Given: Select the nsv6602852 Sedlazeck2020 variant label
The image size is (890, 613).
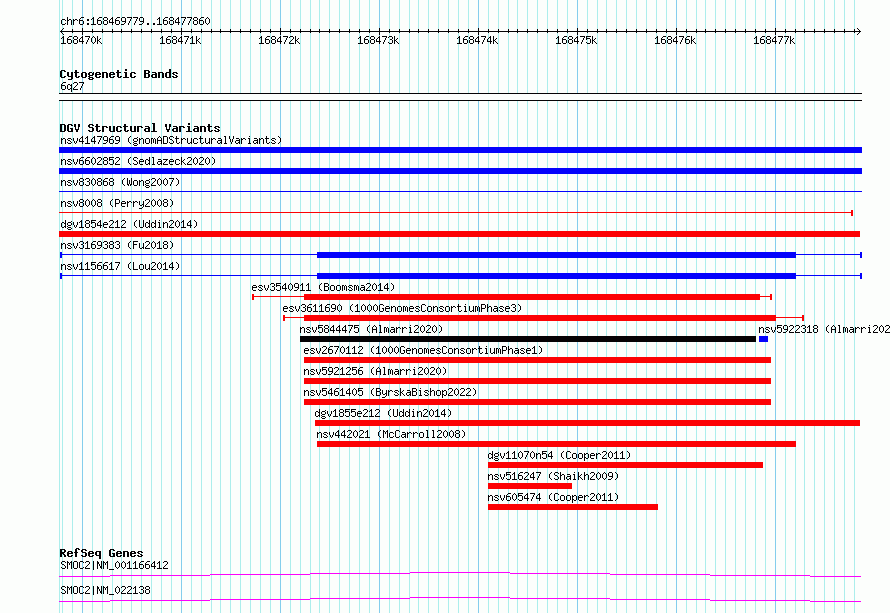Looking at the screenshot, I should pos(138,161).
